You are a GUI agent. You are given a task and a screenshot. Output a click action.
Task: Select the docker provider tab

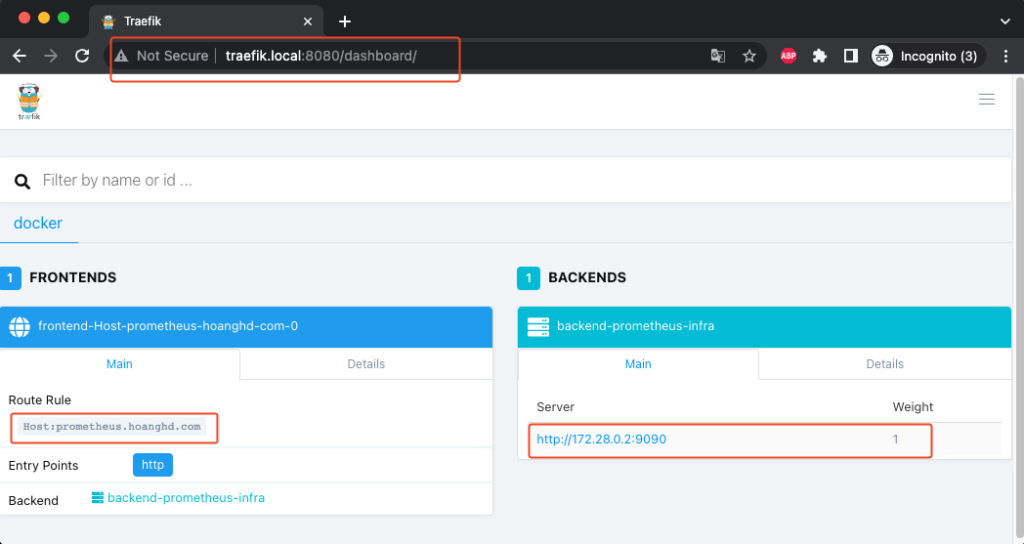click(x=38, y=223)
